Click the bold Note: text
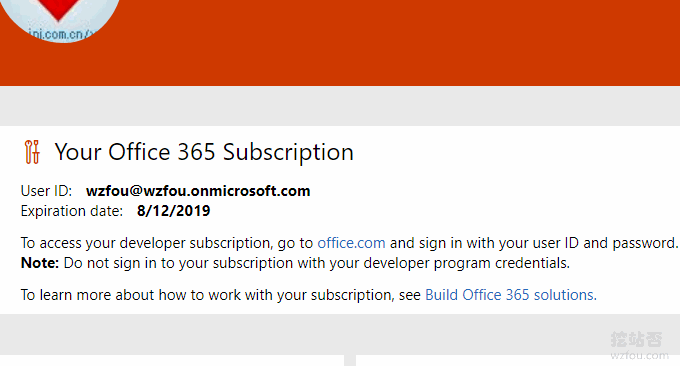Viewport: 680px width, 366px height. click(40, 263)
